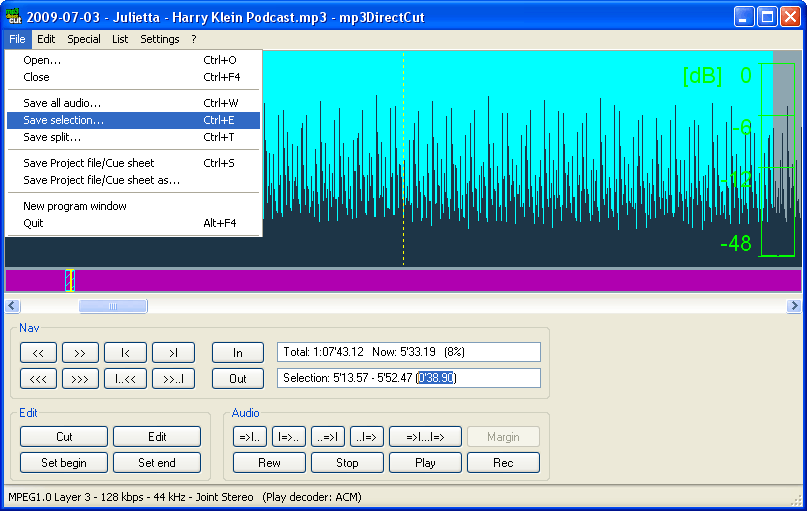Open the File menu

click(x=17, y=39)
